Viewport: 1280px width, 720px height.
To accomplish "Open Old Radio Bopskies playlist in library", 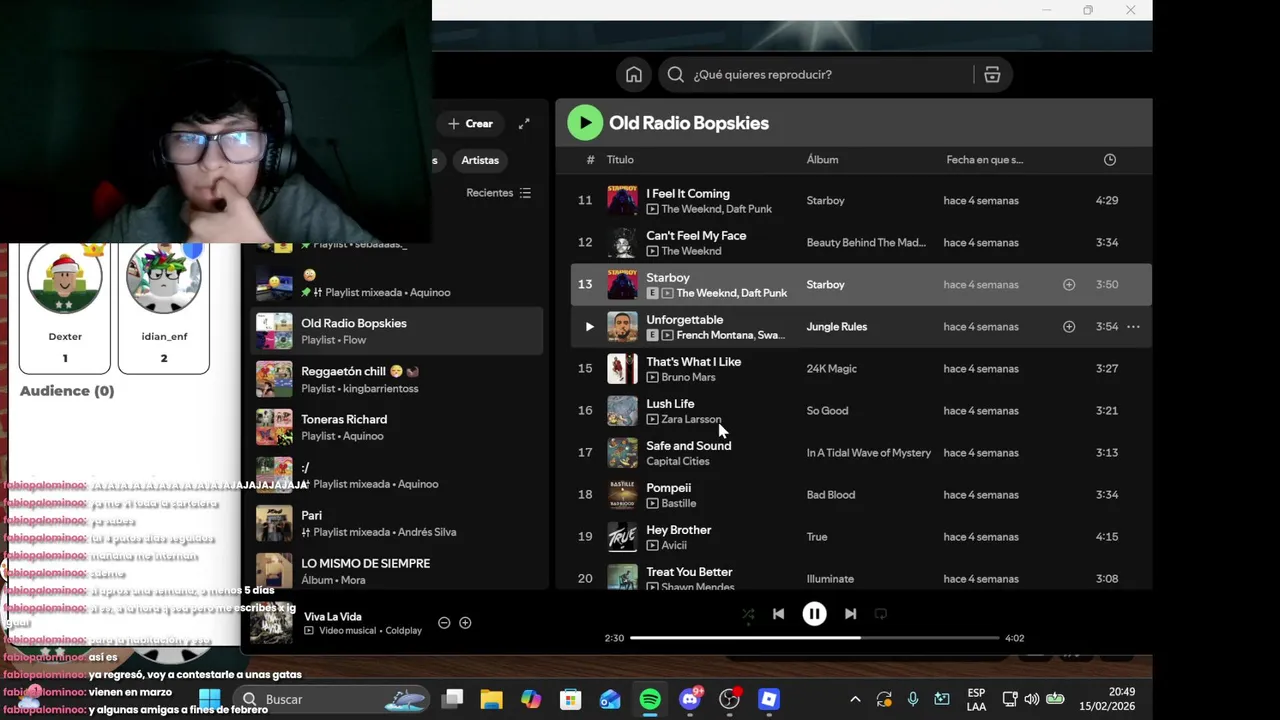I will [397, 331].
